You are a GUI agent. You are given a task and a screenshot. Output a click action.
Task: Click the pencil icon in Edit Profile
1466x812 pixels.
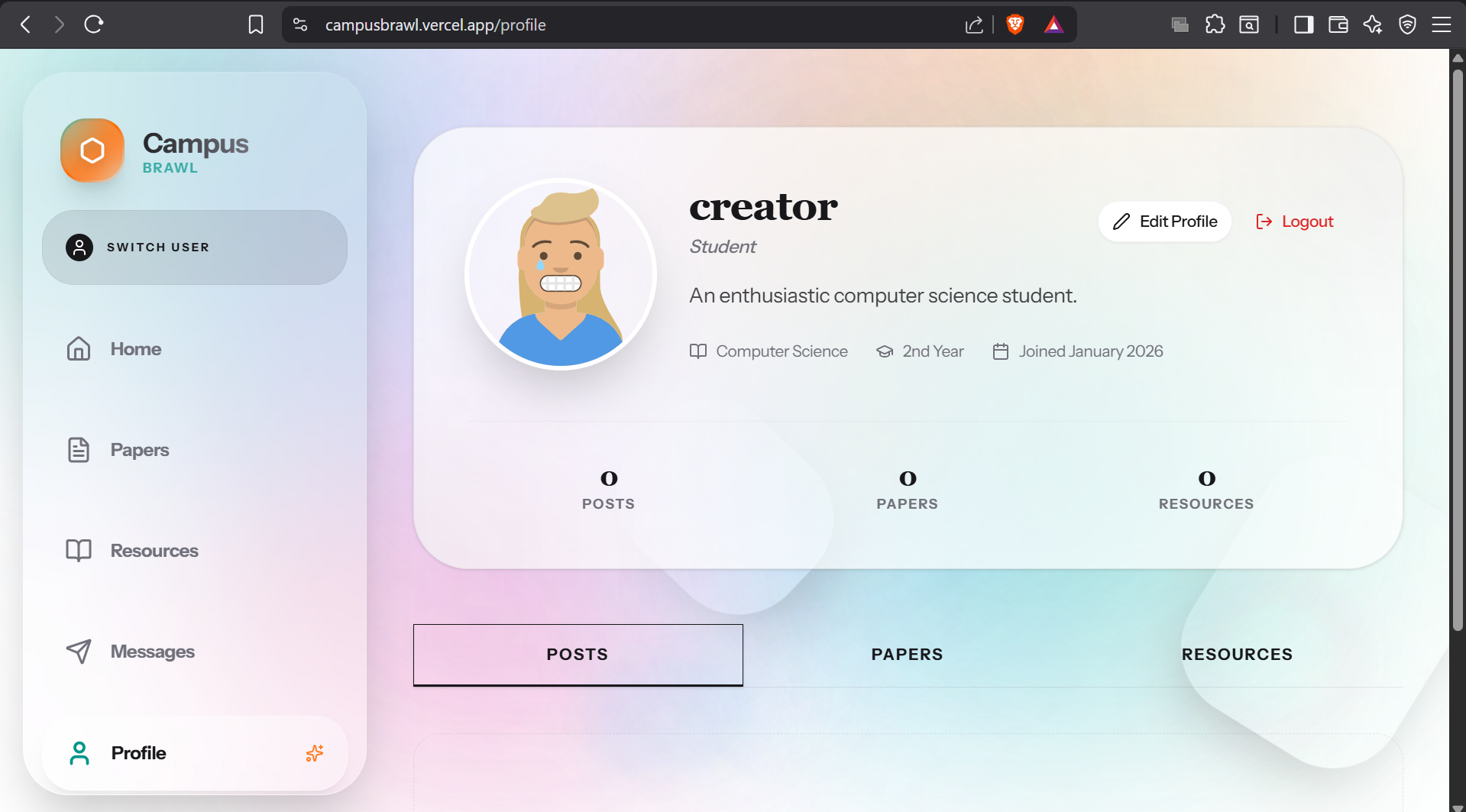[x=1121, y=222]
